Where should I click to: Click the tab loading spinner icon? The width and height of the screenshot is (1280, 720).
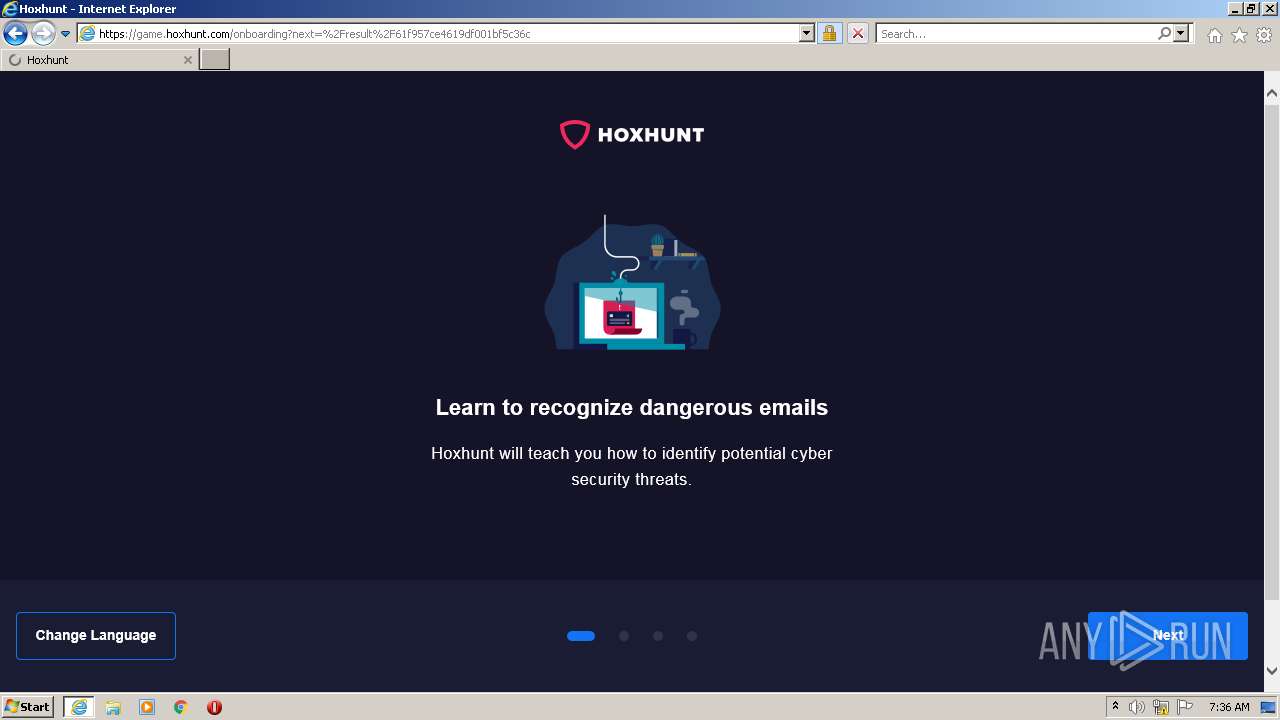tap(15, 60)
